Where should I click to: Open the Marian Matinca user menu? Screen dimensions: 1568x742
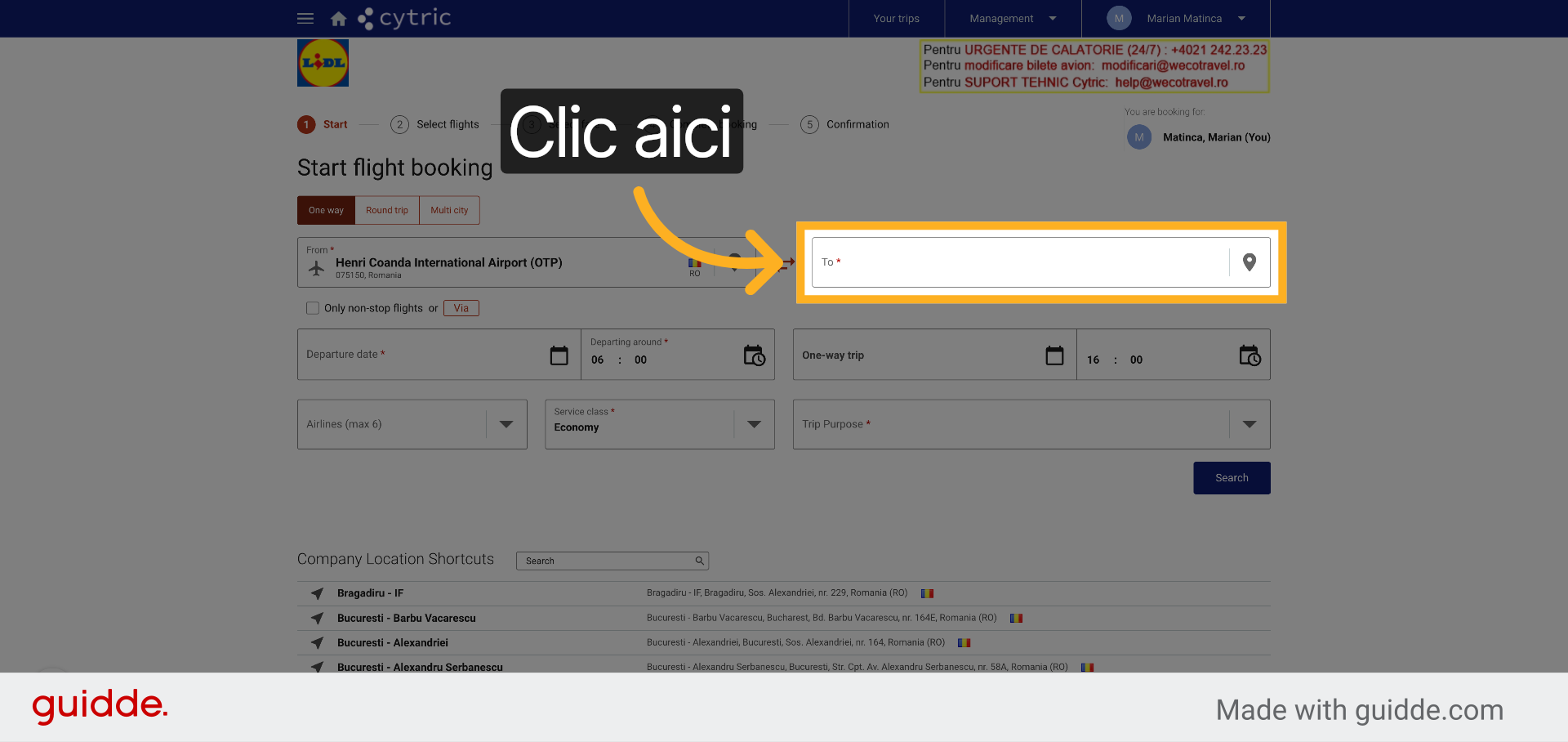tap(1176, 18)
